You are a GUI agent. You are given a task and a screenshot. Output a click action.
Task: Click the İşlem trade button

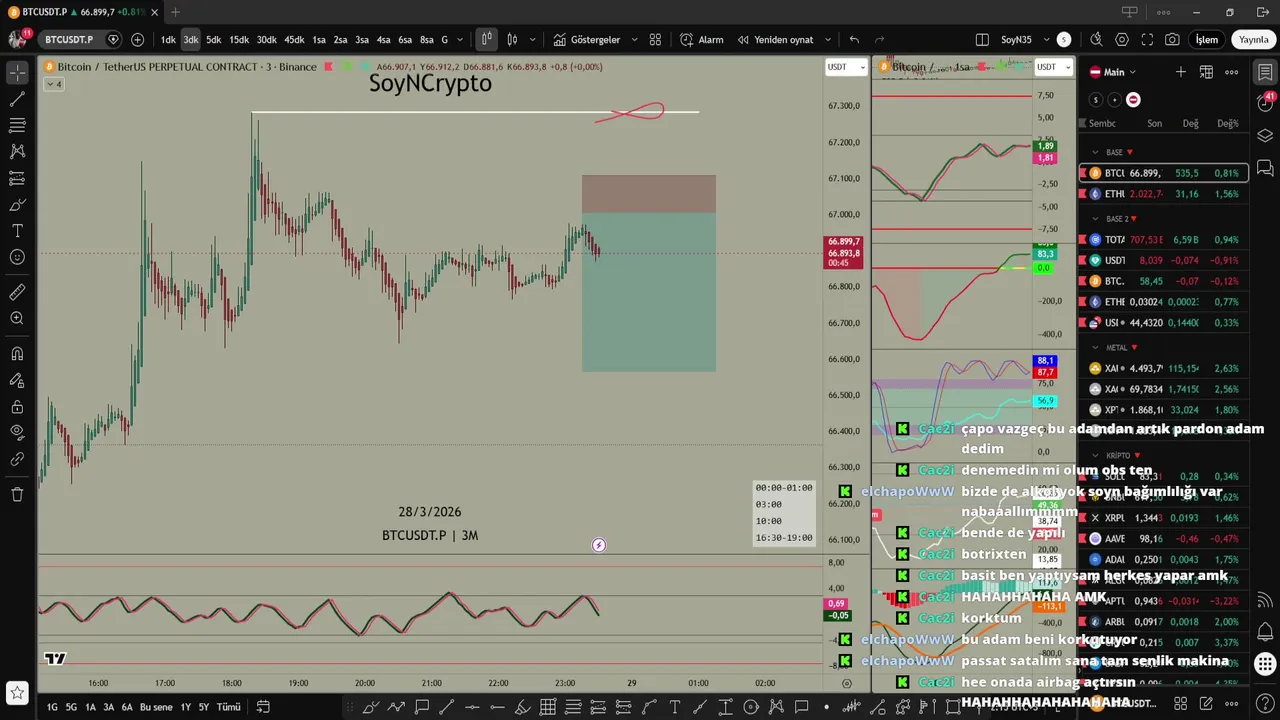1207,40
